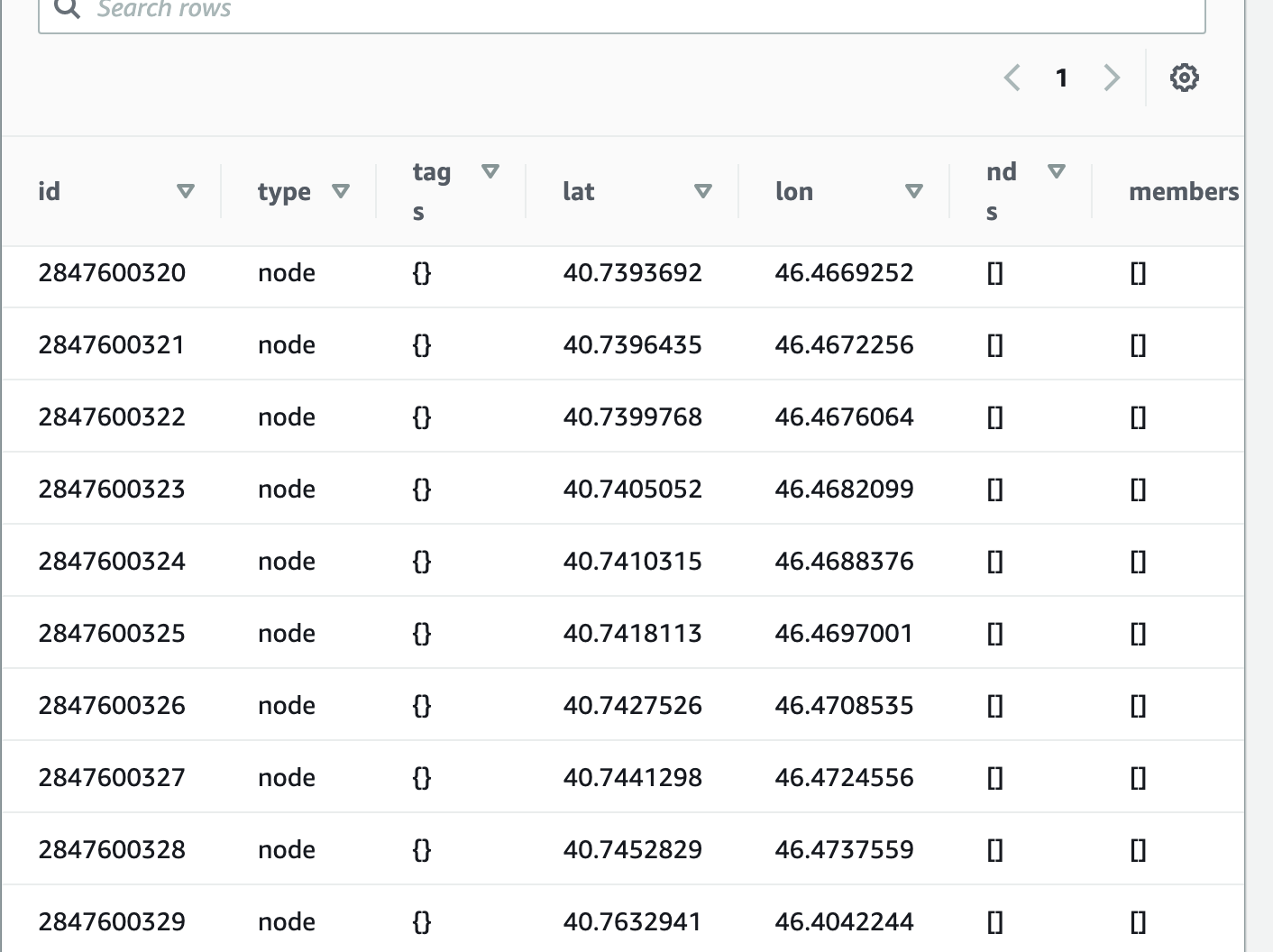Click lon value 46.4724556
Image resolution: width=1273 pixels, height=952 pixels.
tap(844, 777)
